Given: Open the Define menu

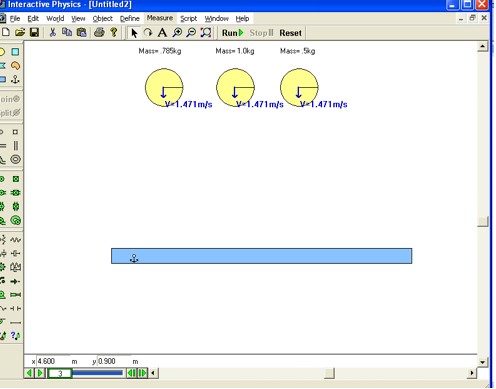Looking at the screenshot, I should pyautogui.click(x=130, y=19).
